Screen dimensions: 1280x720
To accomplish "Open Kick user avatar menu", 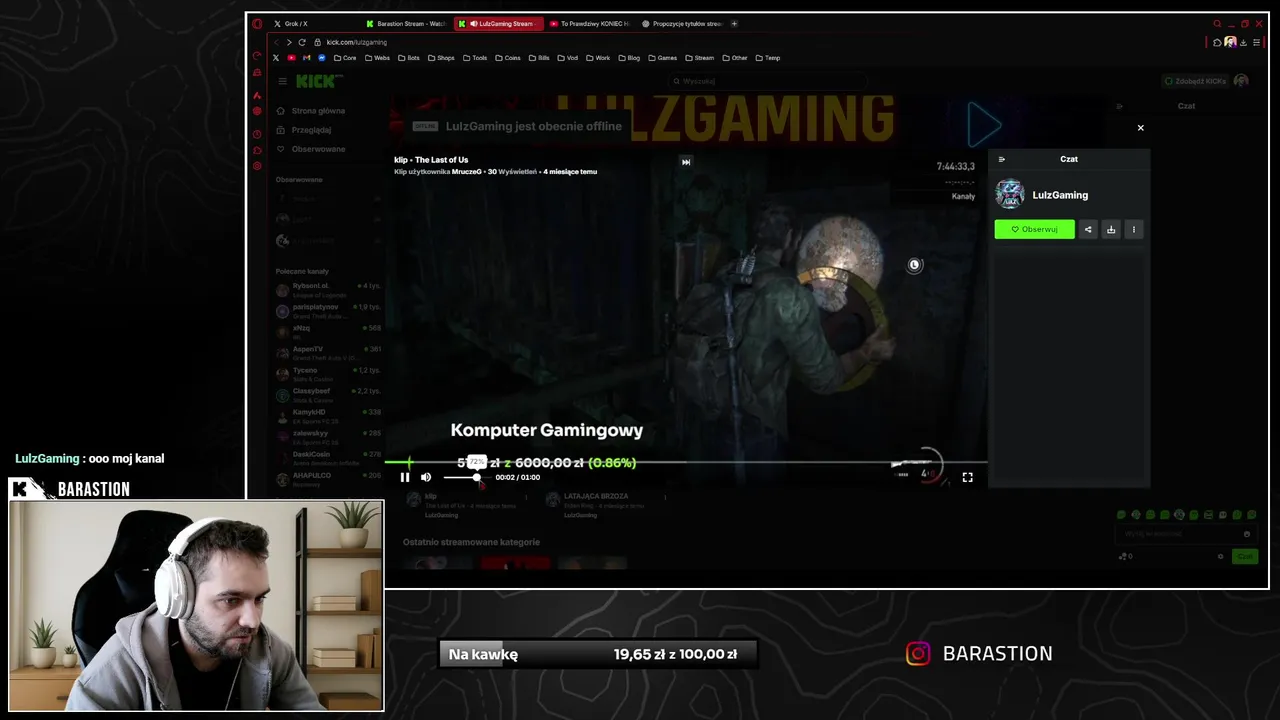I will point(1241,81).
